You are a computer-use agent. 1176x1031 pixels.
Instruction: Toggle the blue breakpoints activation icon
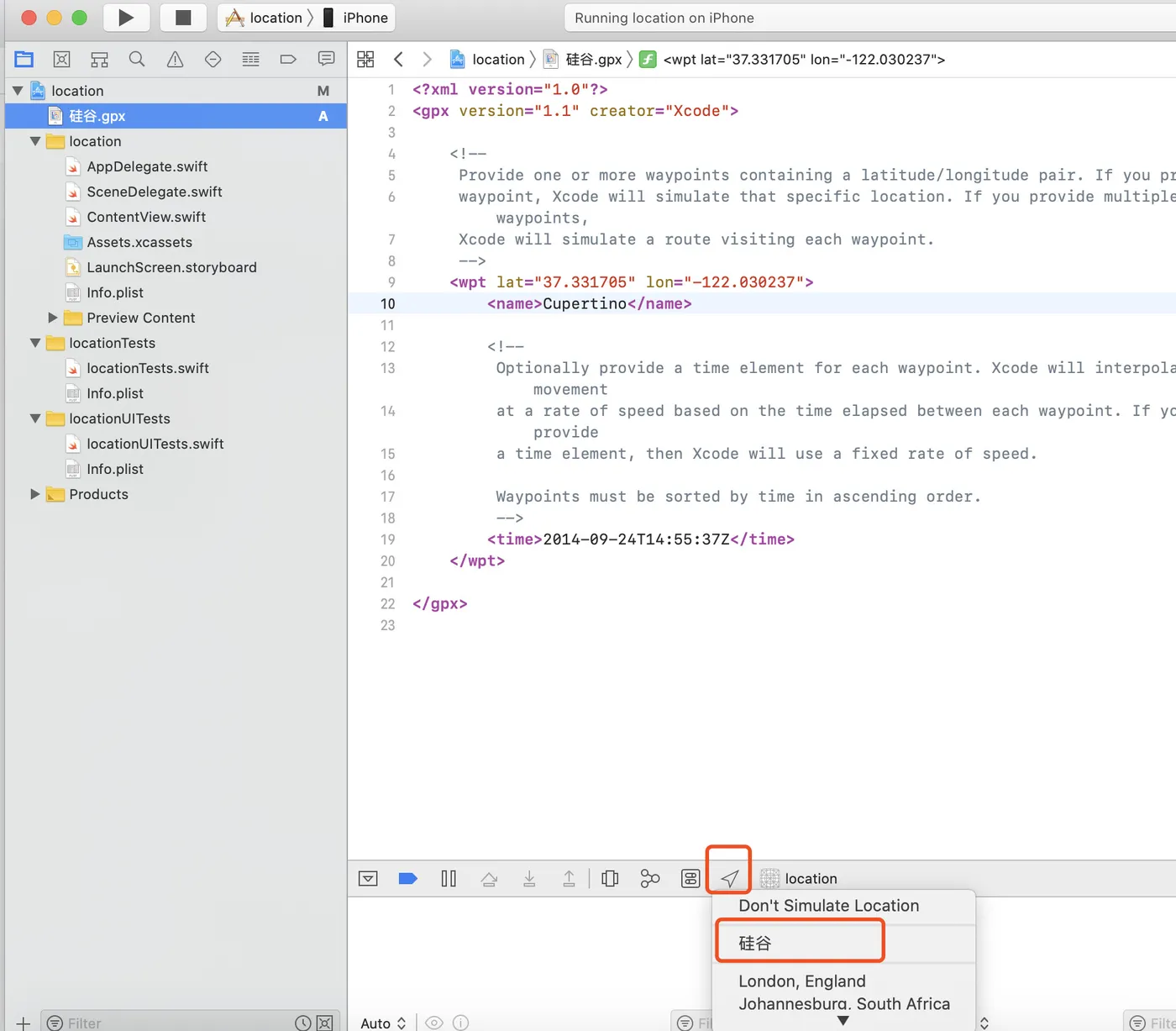pos(408,879)
